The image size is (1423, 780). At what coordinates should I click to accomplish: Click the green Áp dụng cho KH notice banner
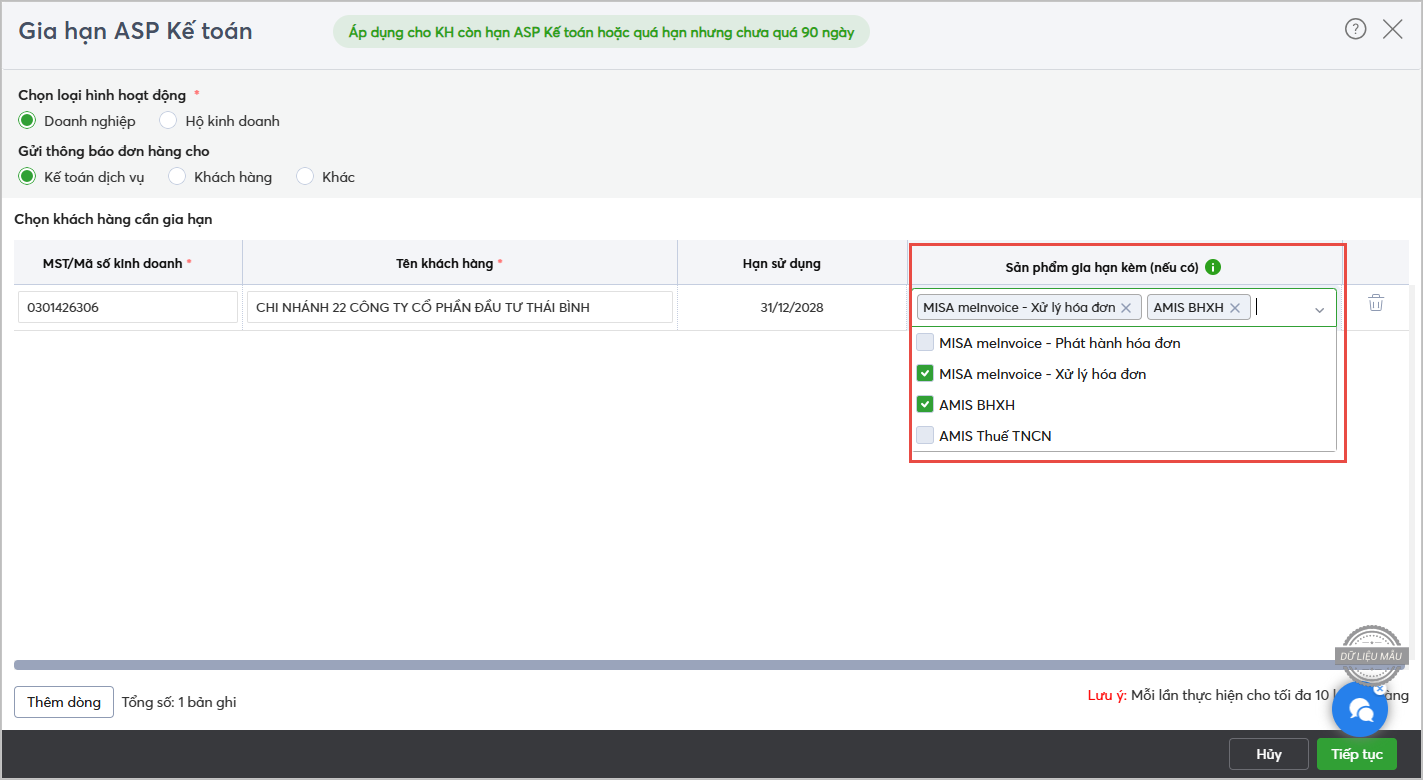[x=601, y=31]
